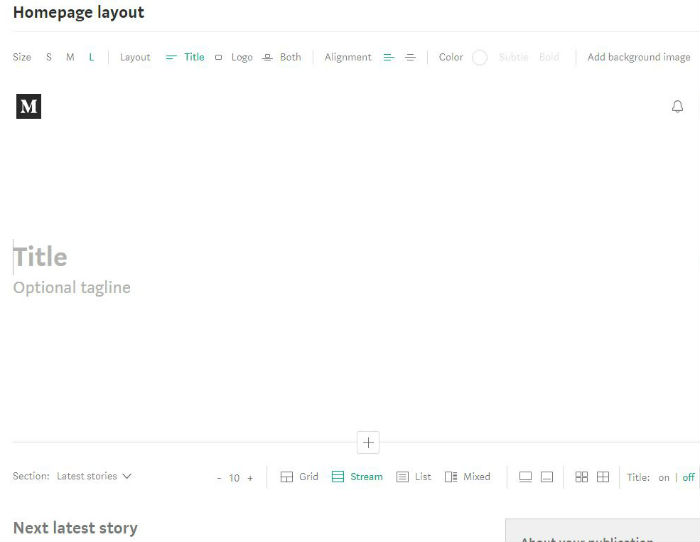The image size is (700, 542).
Task: Select the Both header layout
Action: [282, 58]
